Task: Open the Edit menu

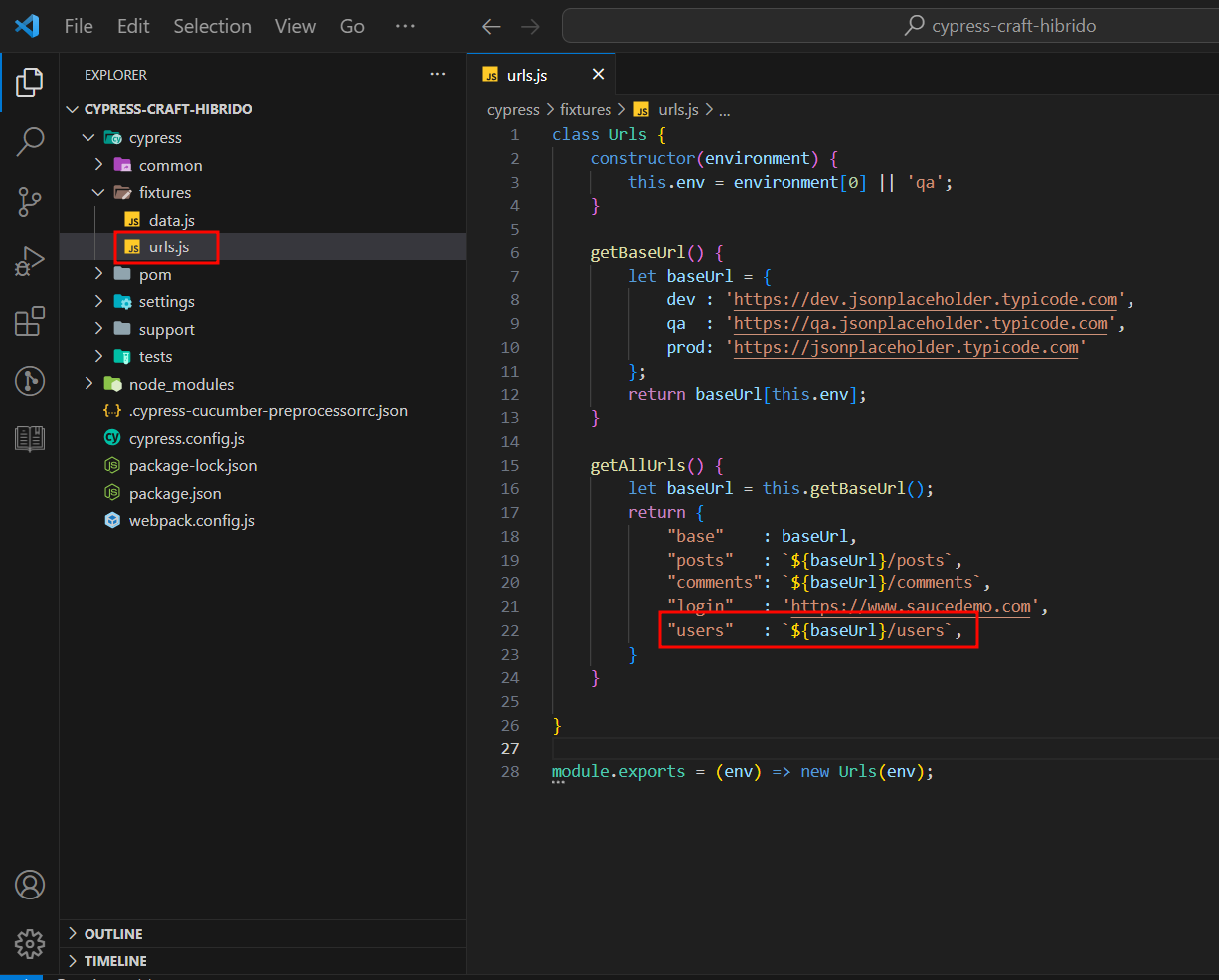Action: point(133,26)
